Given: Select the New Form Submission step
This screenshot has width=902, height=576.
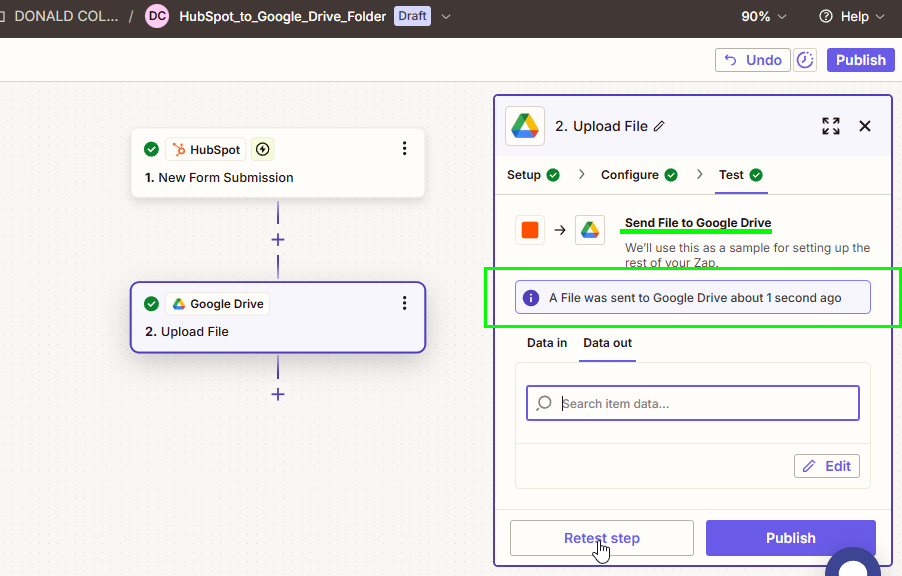Looking at the screenshot, I should (278, 163).
